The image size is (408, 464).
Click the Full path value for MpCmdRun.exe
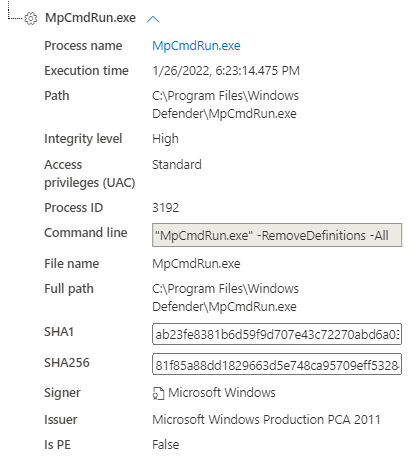(225, 297)
